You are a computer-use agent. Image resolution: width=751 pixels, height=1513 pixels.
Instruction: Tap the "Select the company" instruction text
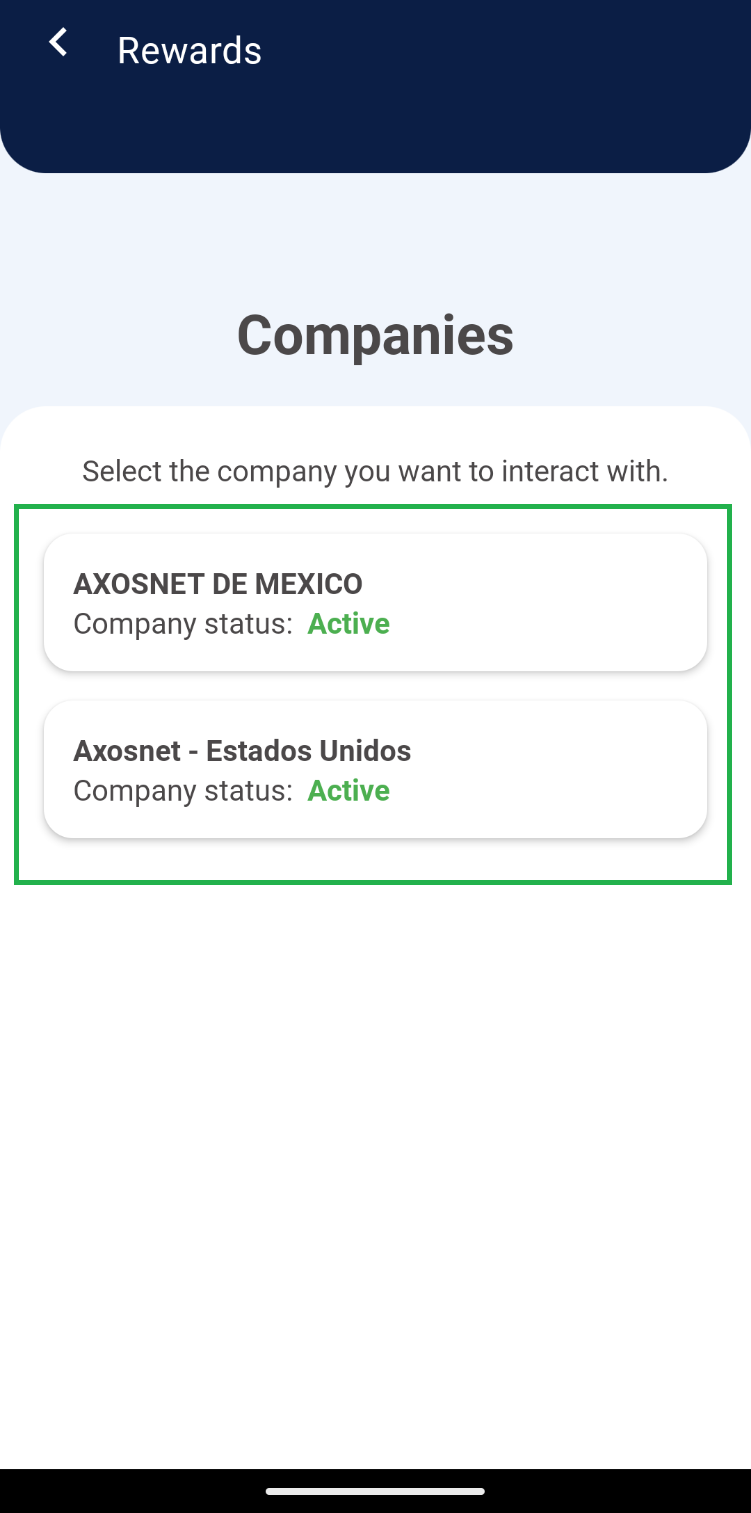coord(375,470)
